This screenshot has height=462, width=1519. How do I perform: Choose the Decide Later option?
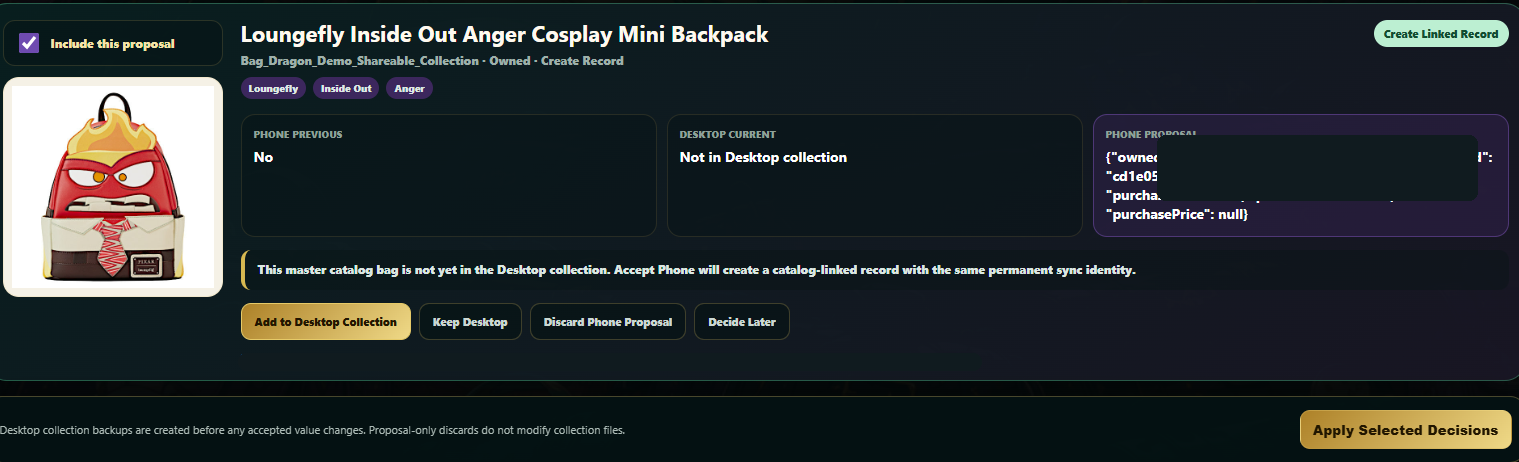742,322
